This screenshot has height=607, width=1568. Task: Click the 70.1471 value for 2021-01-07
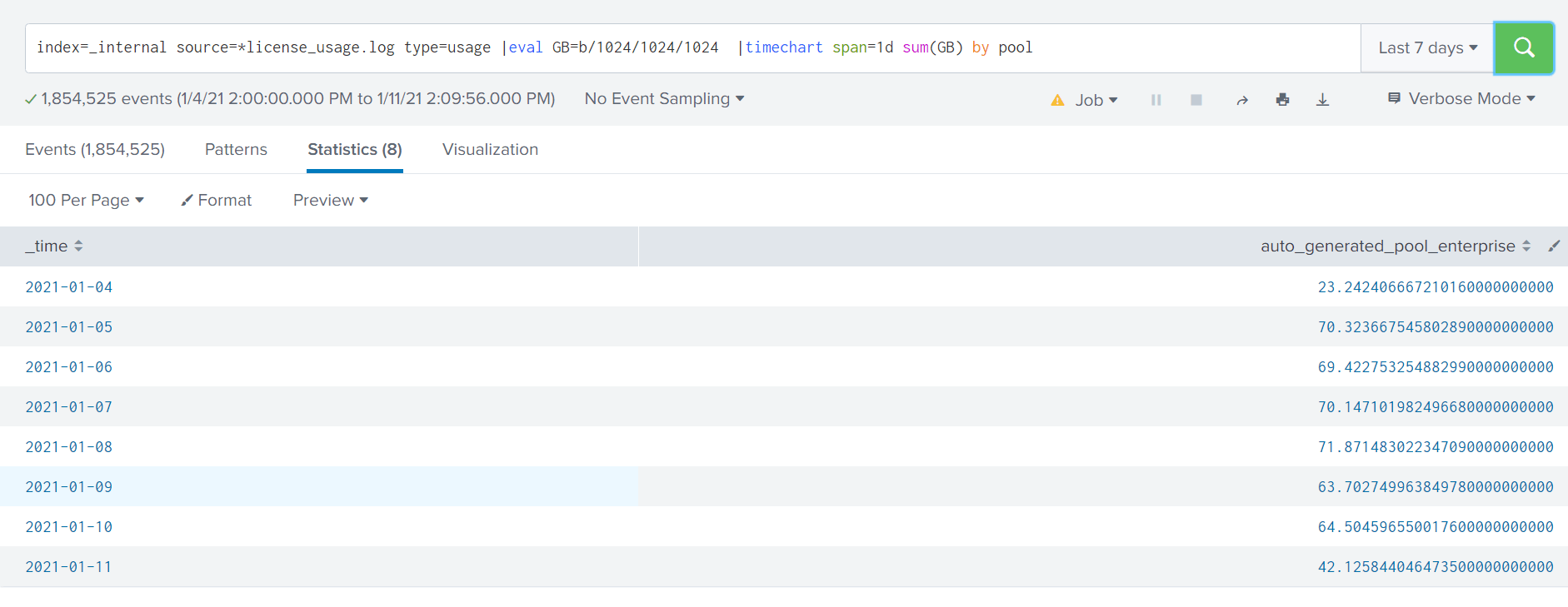point(1436,407)
